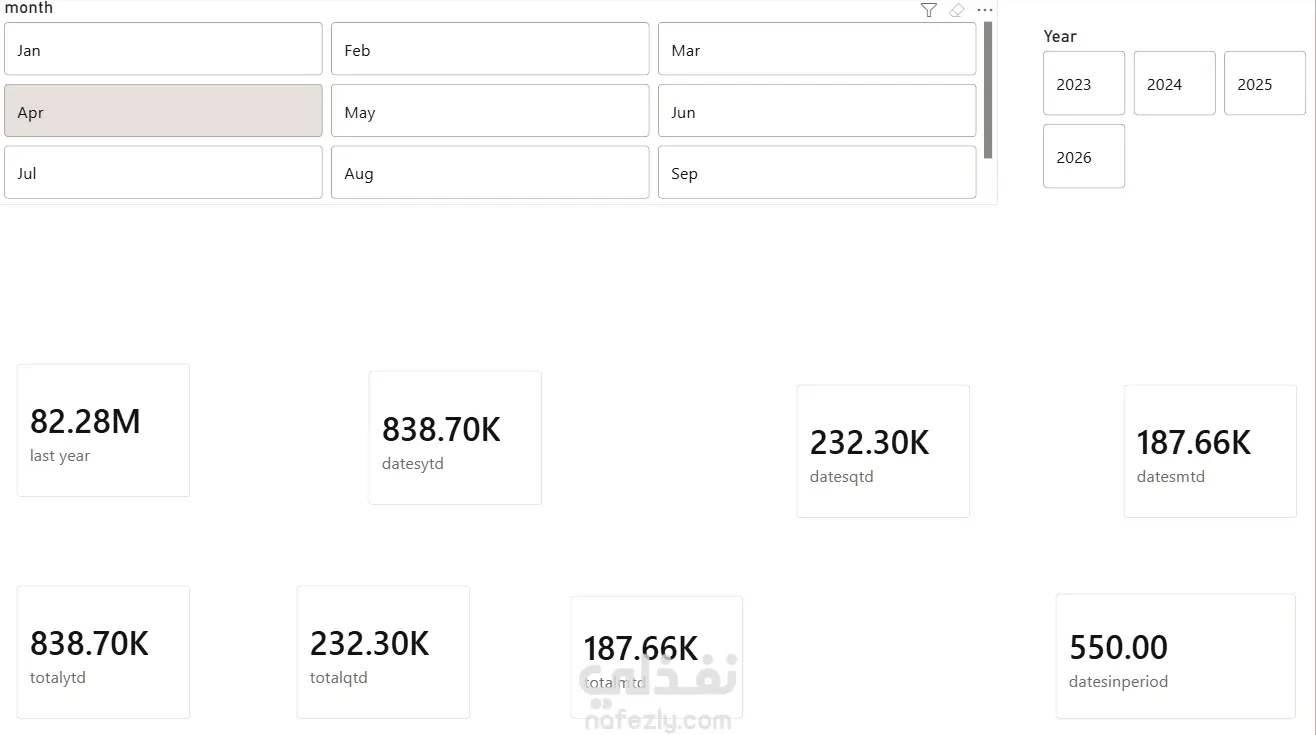Filter by year 2023

coord(1084,84)
